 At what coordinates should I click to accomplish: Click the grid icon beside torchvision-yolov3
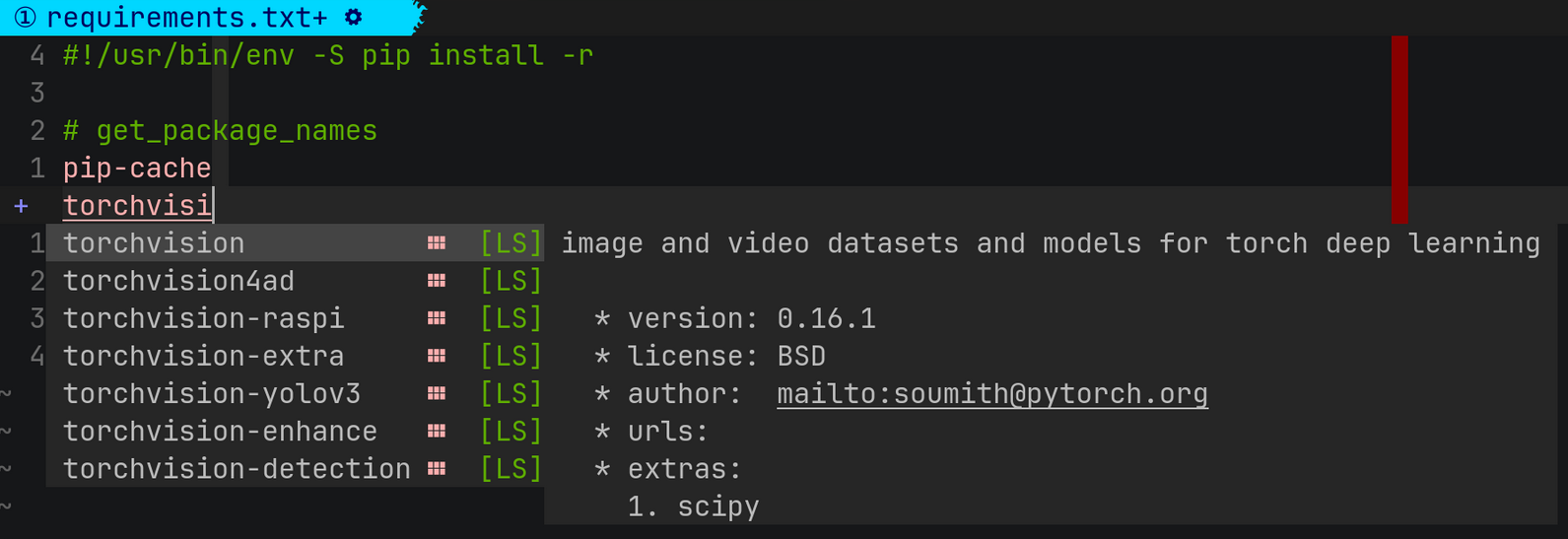[437, 393]
